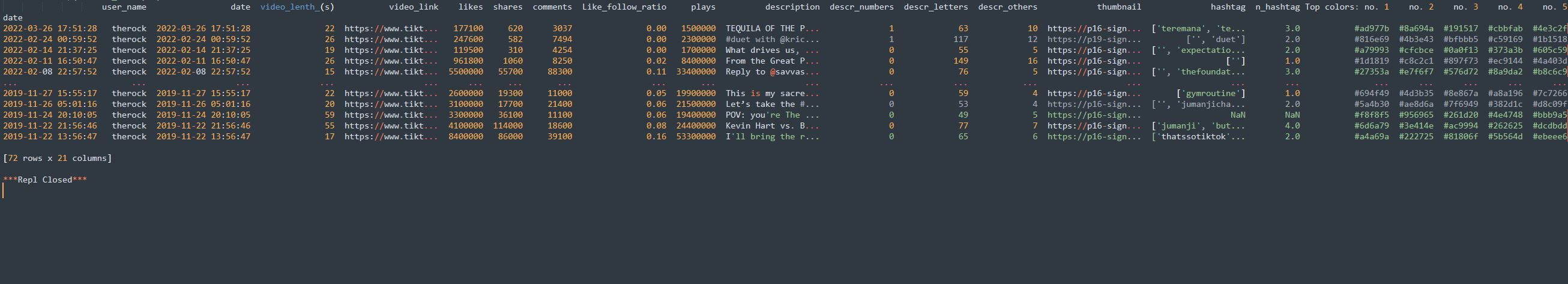The image size is (1568, 284).
Task: Click the shares value 36100
Action: [510, 115]
